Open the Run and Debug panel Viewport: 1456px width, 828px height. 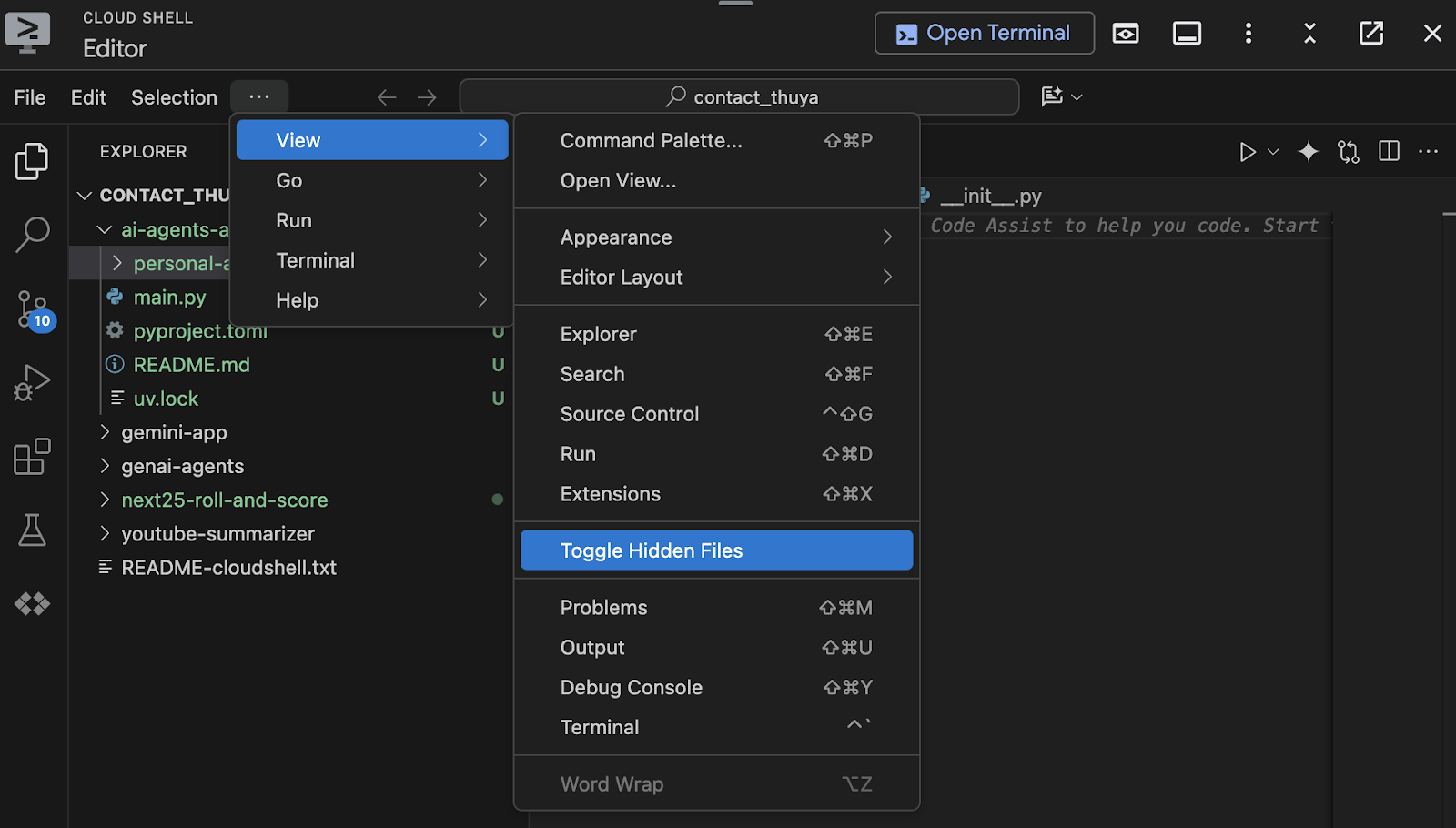pos(32,382)
